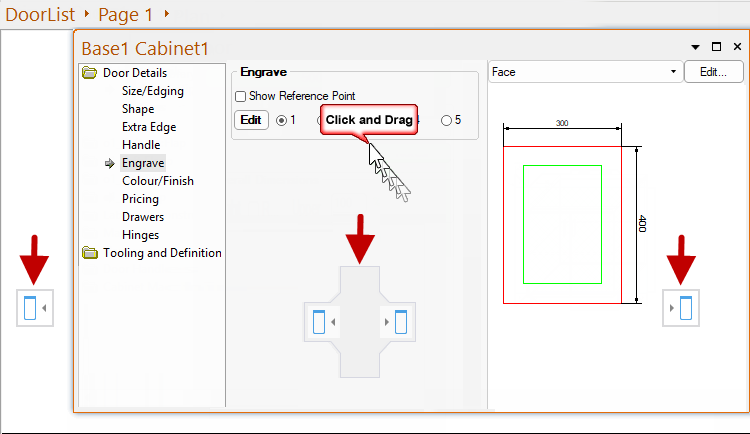Select Hinges in the tree

pyautogui.click(x=140, y=235)
